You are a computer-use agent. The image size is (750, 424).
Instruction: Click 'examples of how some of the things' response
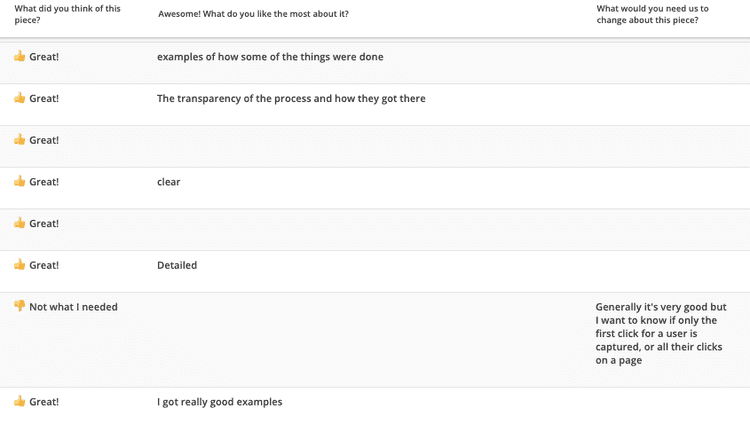270,57
